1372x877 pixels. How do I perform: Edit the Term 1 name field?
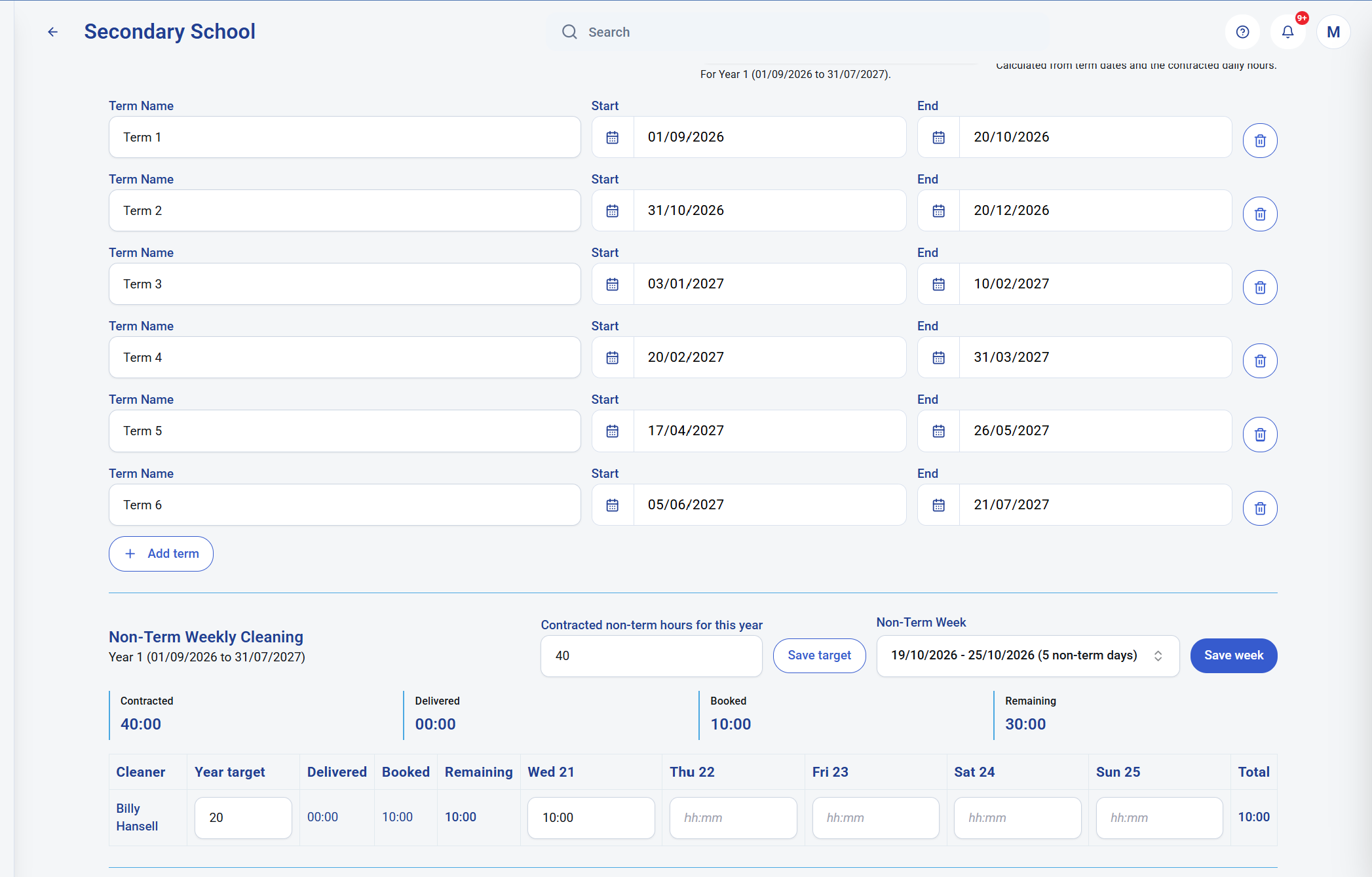[x=345, y=137]
